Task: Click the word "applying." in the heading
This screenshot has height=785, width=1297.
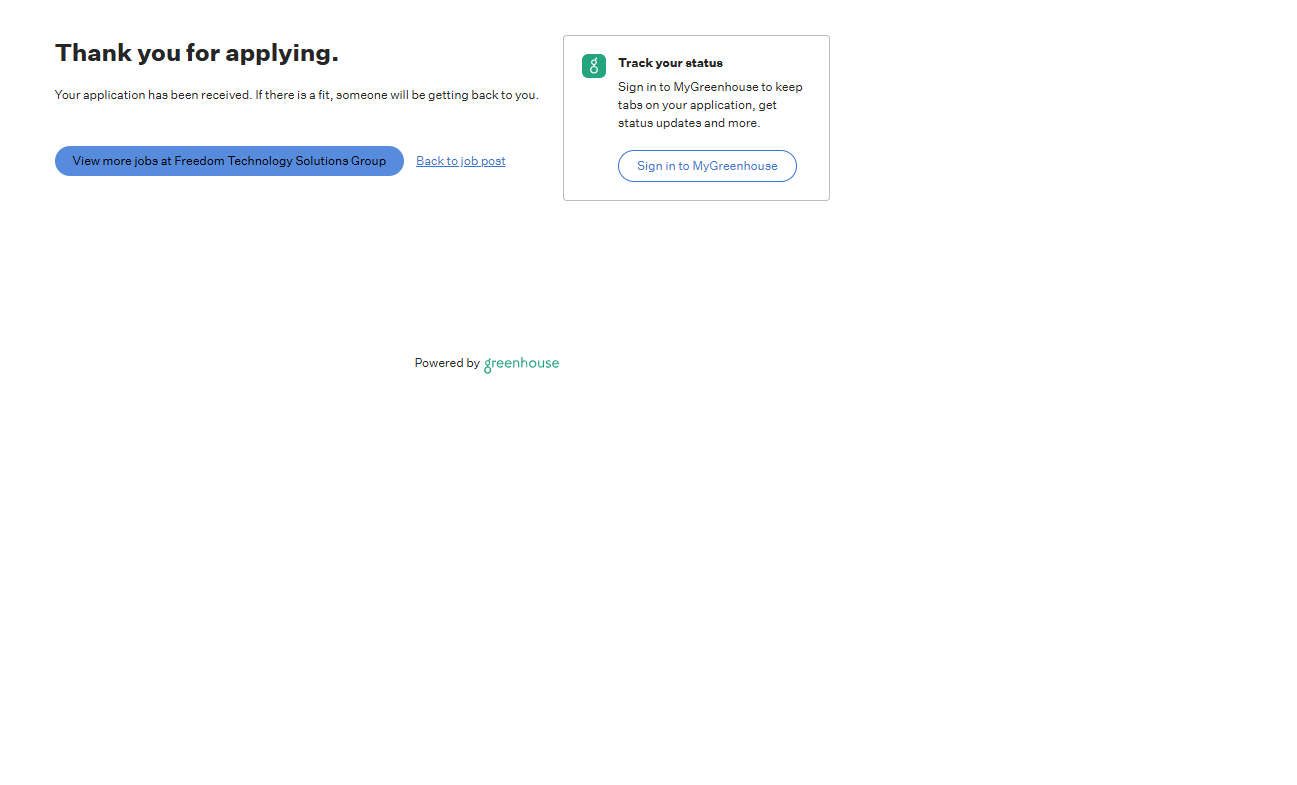Action: [x=282, y=53]
